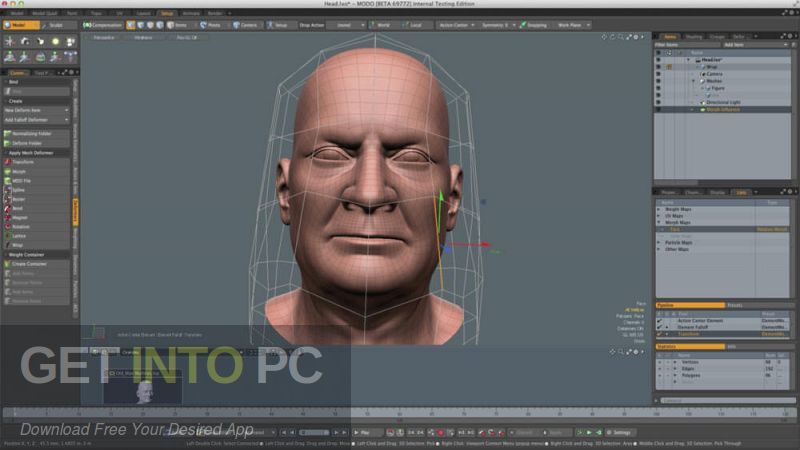Apply the Wrap deformer
800x450 pixels.
37,245
